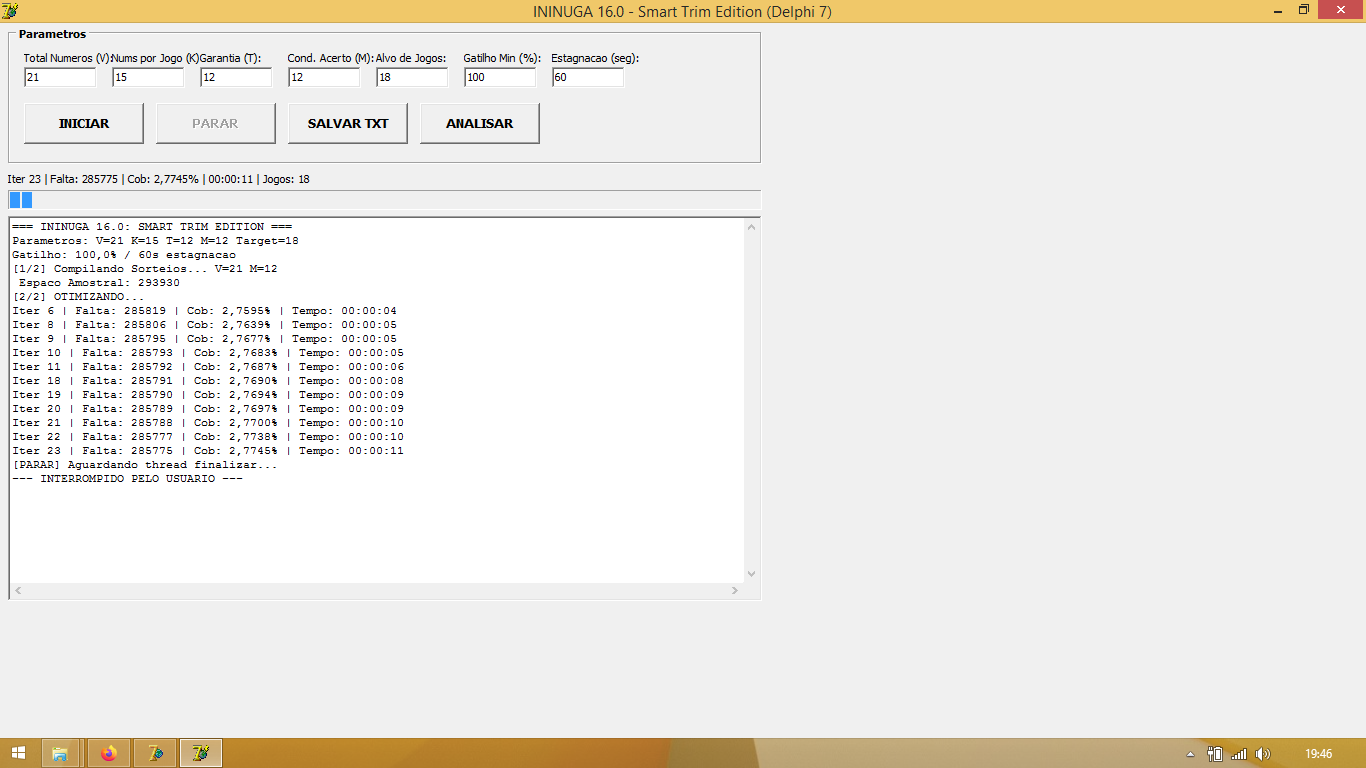1366x768 pixels.
Task: Click the network signal tray icon
Action: [x=1239, y=754]
